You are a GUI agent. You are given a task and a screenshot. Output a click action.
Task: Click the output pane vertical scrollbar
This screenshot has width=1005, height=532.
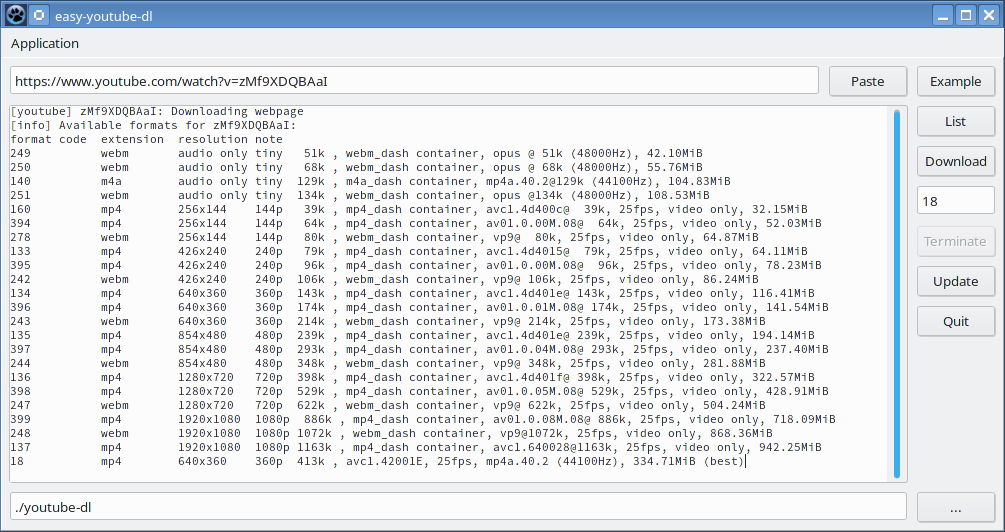click(x=897, y=293)
